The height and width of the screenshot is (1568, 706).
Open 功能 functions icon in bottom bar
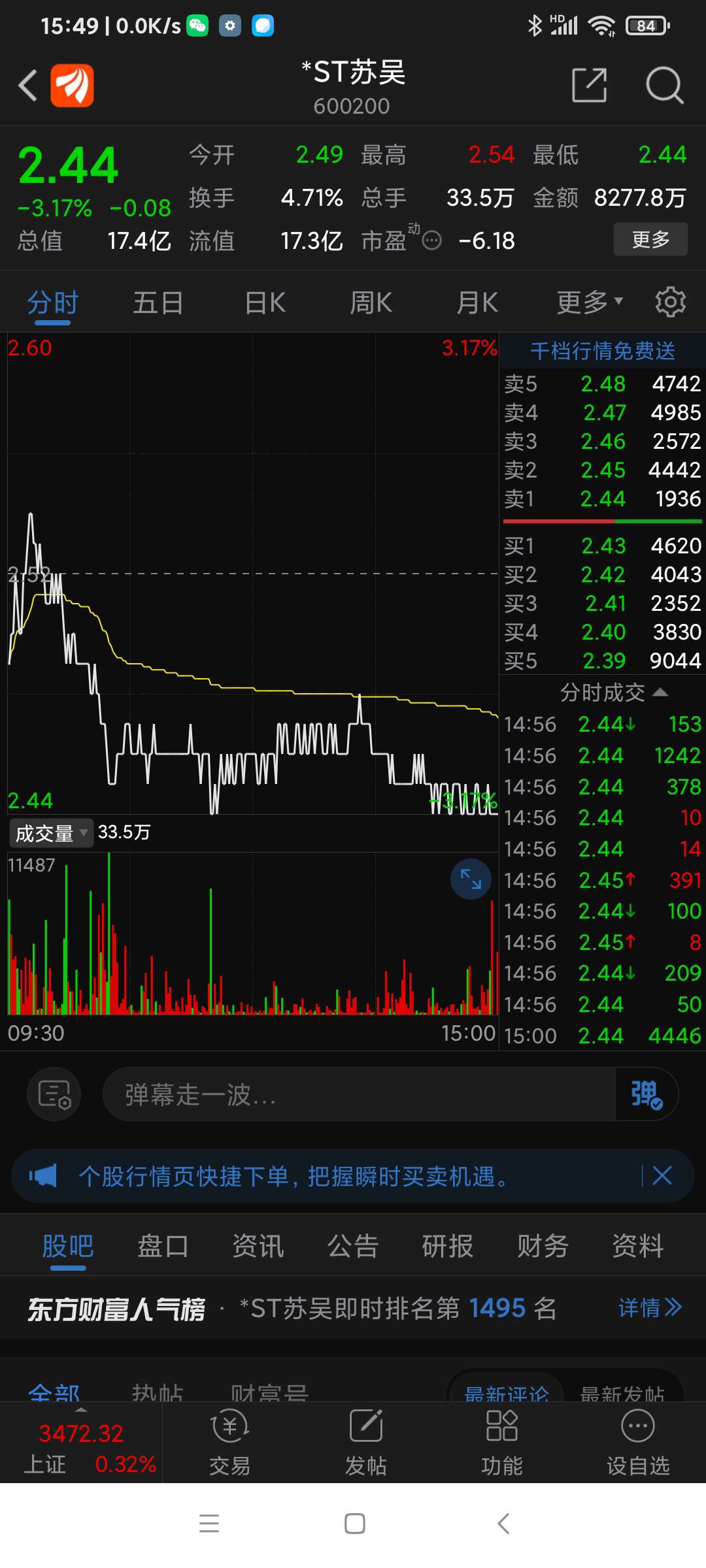pos(501,1441)
